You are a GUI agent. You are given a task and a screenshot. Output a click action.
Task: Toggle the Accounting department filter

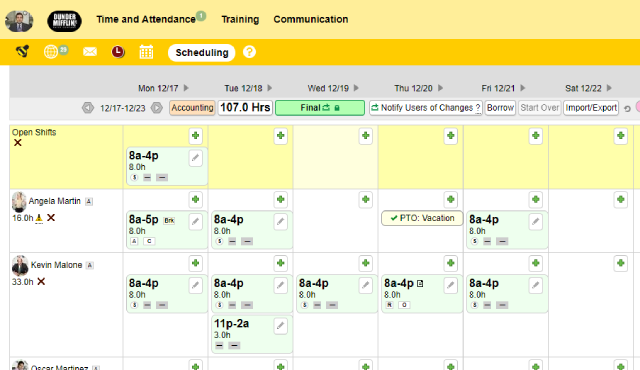[x=192, y=108]
